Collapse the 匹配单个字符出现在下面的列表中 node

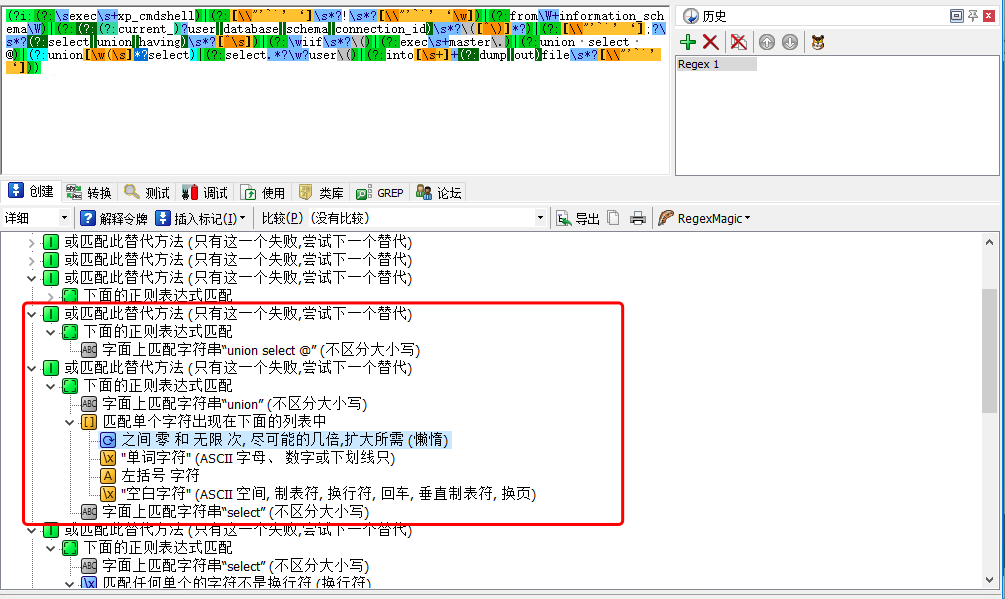click(70, 422)
